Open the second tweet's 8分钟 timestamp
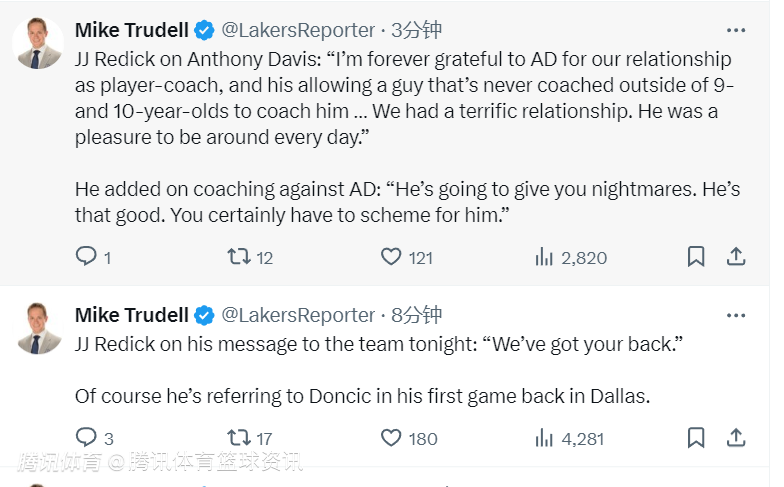Viewport: 784px width, 487px height. tap(417, 315)
